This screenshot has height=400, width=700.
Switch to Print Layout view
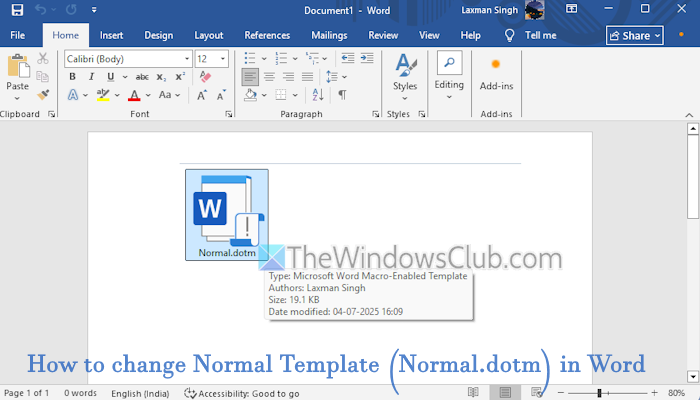coord(505,393)
